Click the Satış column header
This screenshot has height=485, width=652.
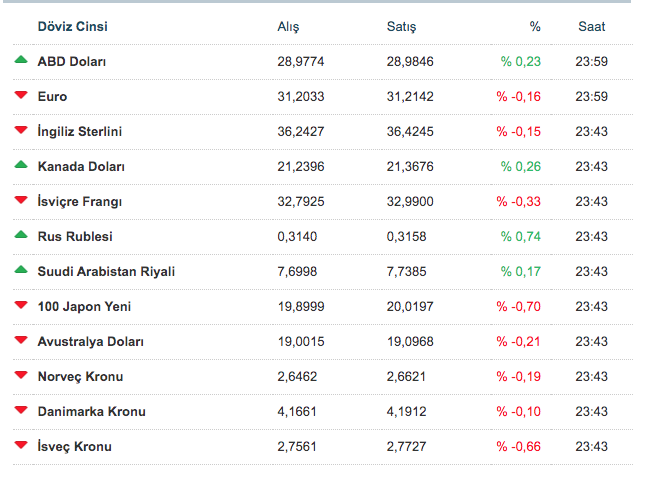401,27
